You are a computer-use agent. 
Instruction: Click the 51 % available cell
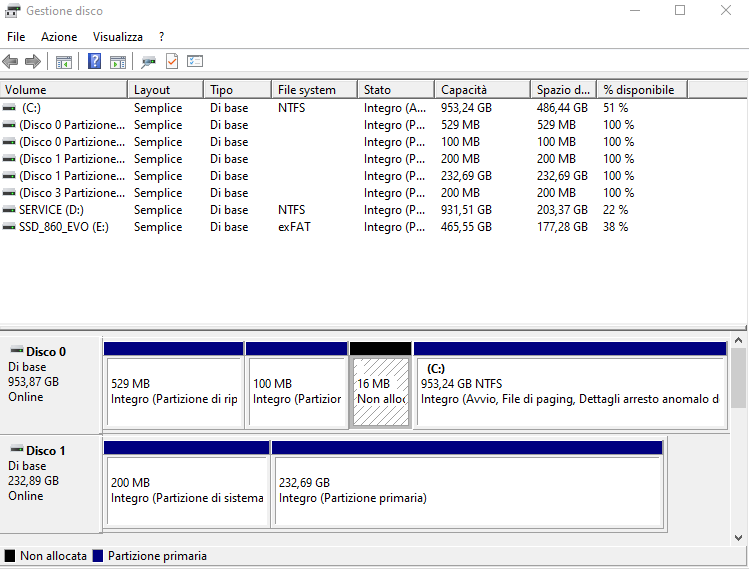point(616,108)
